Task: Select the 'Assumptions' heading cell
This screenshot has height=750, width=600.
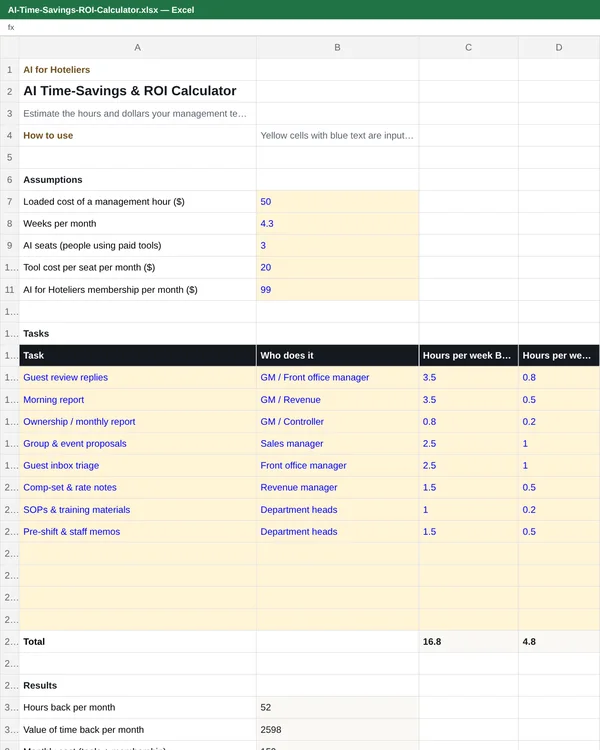Action: click(137, 179)
